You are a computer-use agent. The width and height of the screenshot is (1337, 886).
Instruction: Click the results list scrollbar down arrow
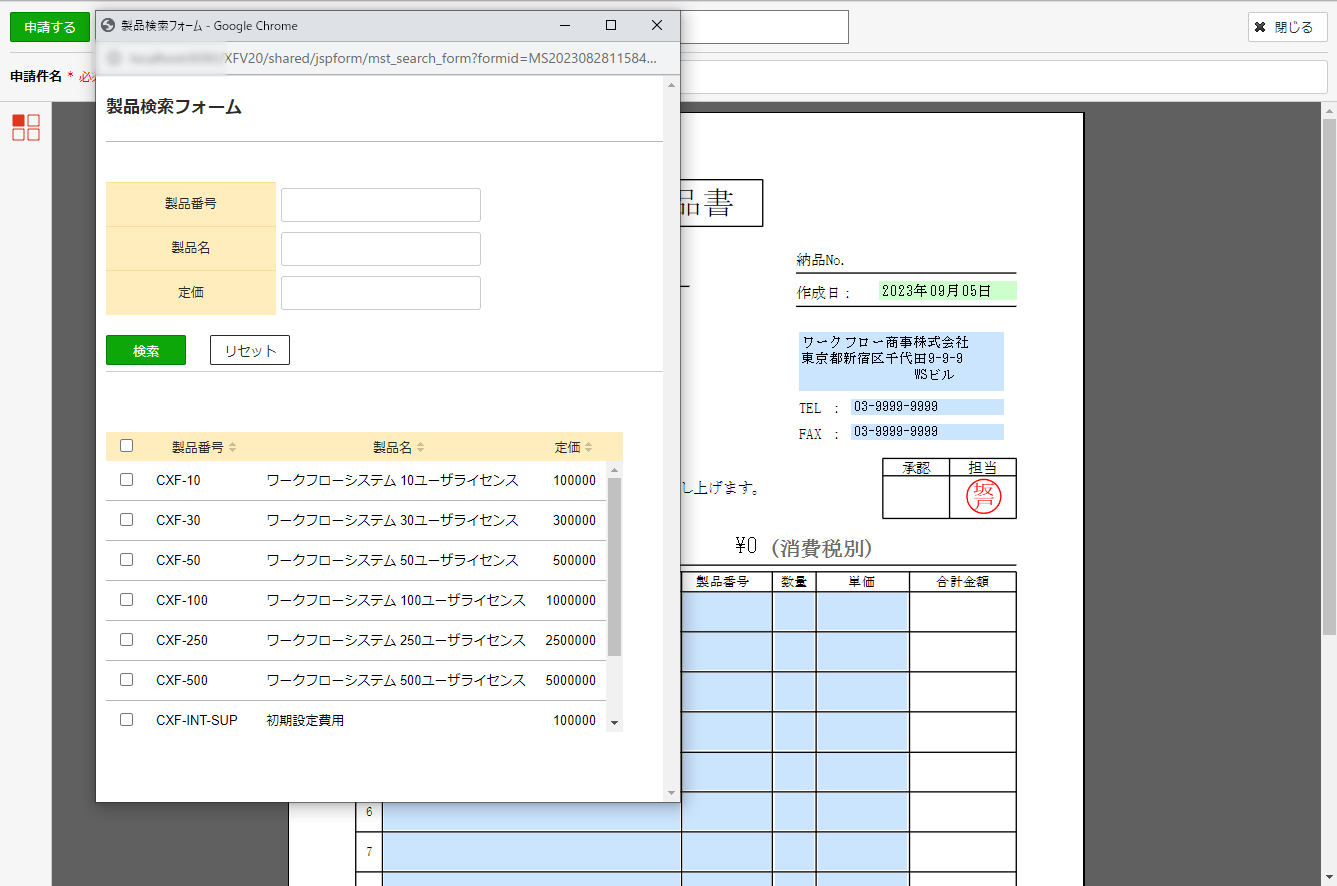click(614, 723)
